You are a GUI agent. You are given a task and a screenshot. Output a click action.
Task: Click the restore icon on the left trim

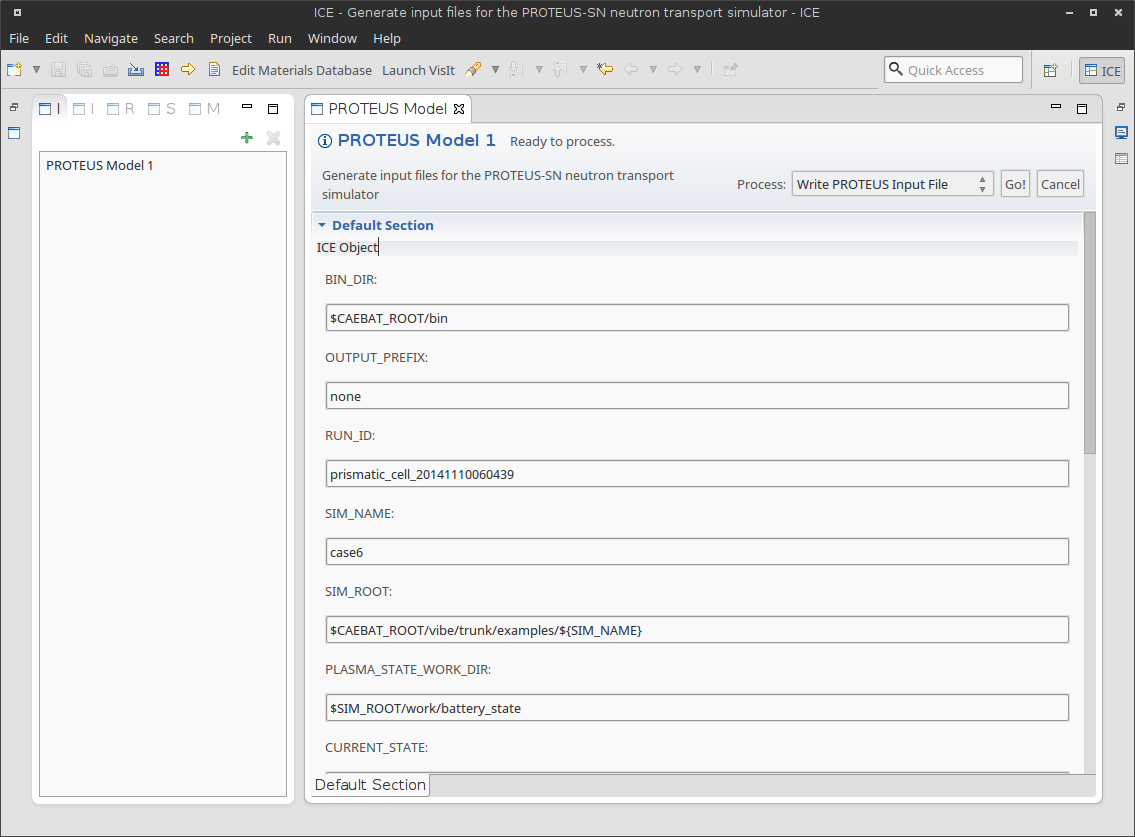pos(14,107)
